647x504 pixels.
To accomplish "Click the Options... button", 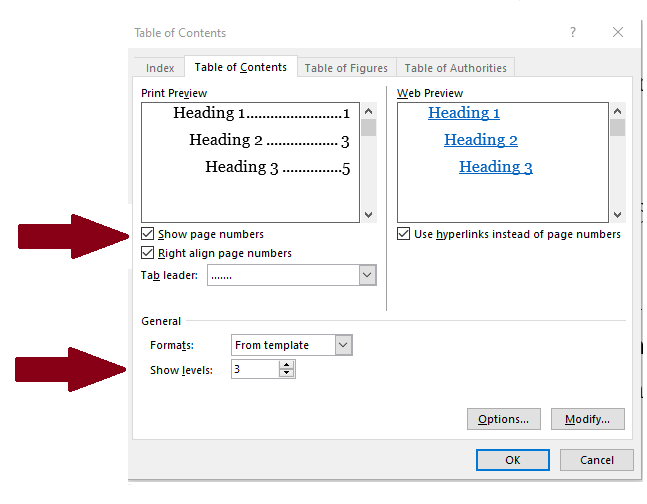I will pos(509,419).
